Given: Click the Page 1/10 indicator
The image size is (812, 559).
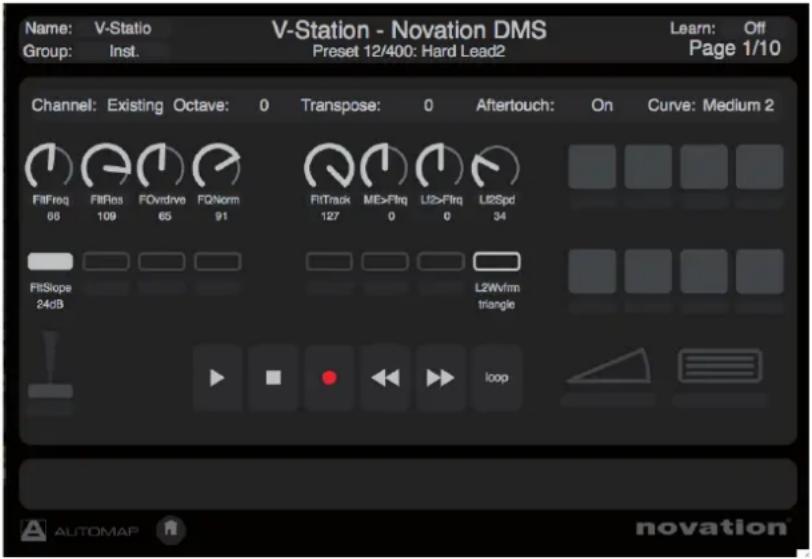Looking at the screenshot, I should coord(734,48).
